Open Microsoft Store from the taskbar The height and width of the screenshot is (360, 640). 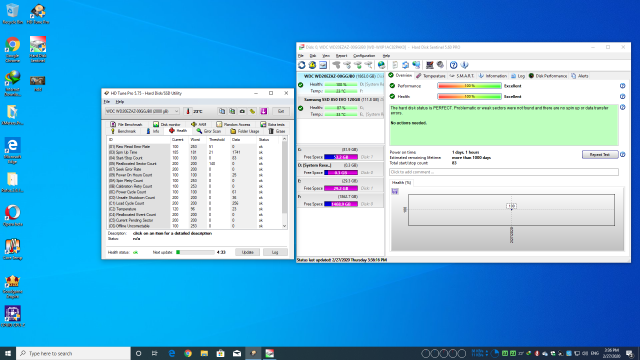point(220,353)
